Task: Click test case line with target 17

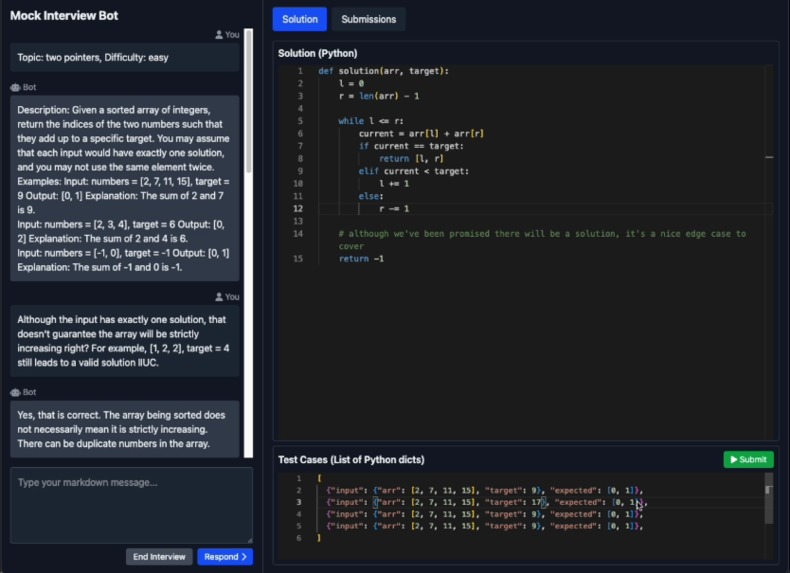Action: 486,502
